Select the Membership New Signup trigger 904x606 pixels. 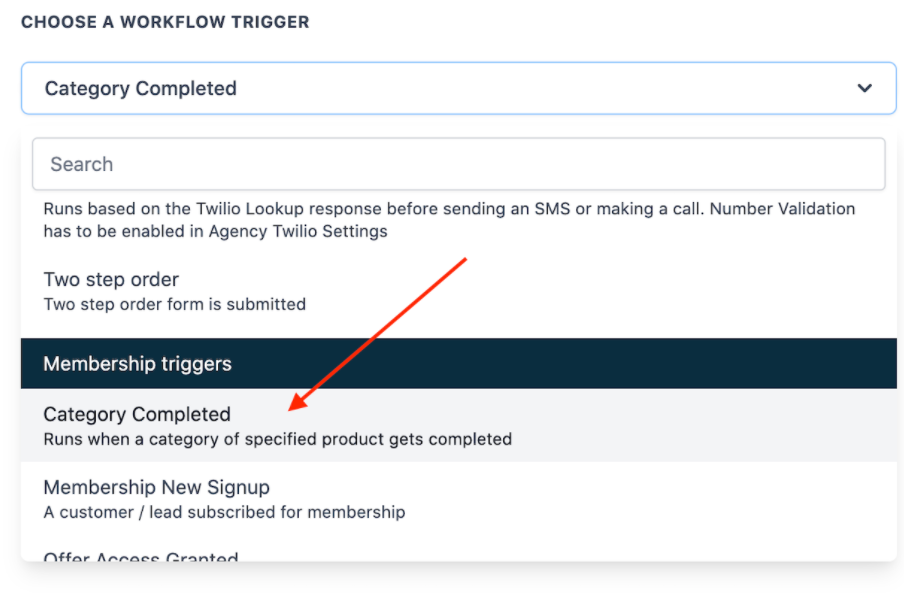pyautogui.click(x=156, y=487)
